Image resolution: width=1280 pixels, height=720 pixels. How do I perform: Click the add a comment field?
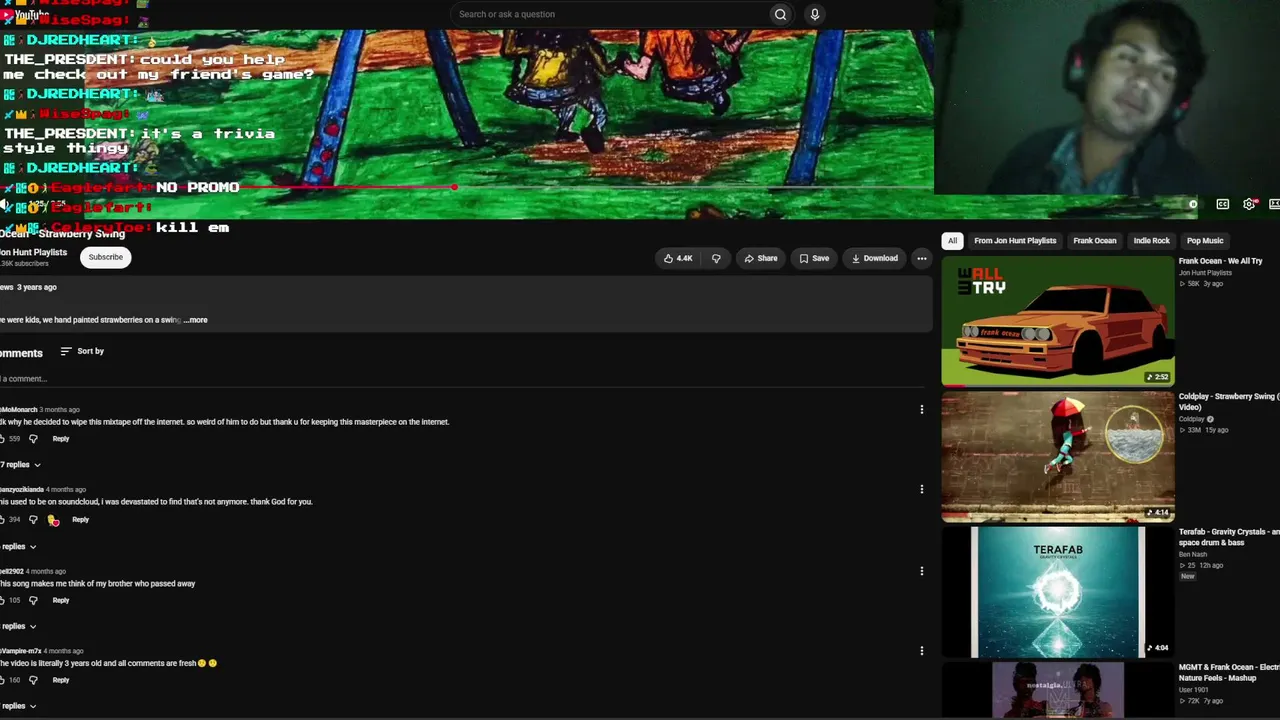464,379
